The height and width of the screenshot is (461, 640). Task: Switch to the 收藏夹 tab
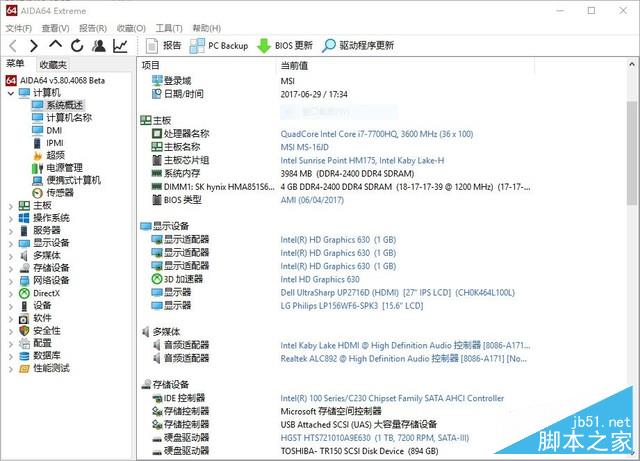[53, 65]
